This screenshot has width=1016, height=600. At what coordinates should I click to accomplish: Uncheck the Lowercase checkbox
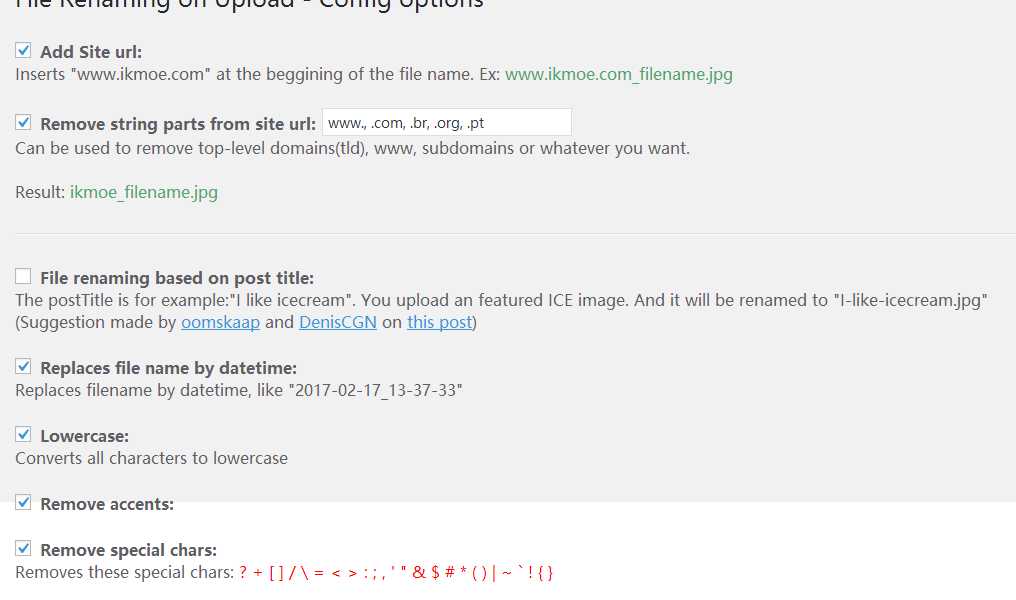(24, 435)
